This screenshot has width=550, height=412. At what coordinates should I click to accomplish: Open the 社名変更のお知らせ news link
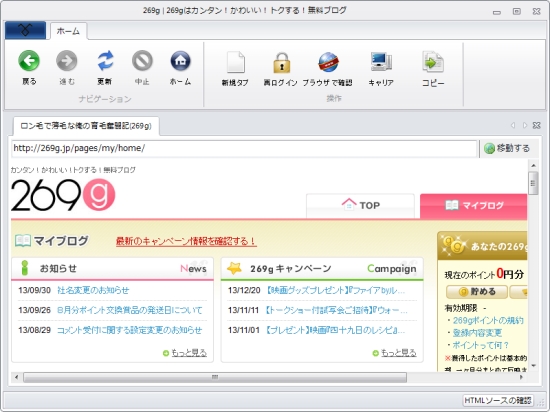(93, 290)
